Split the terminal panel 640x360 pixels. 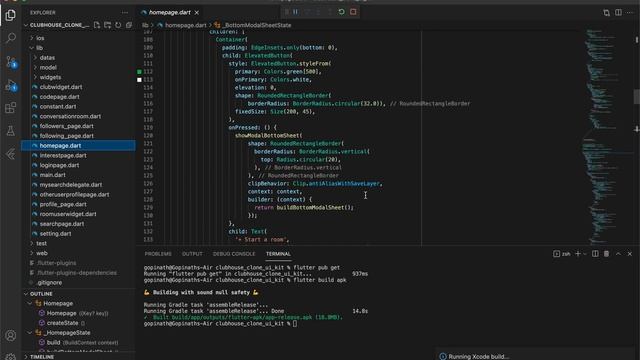pyautogui.click(x=595, y=254)
